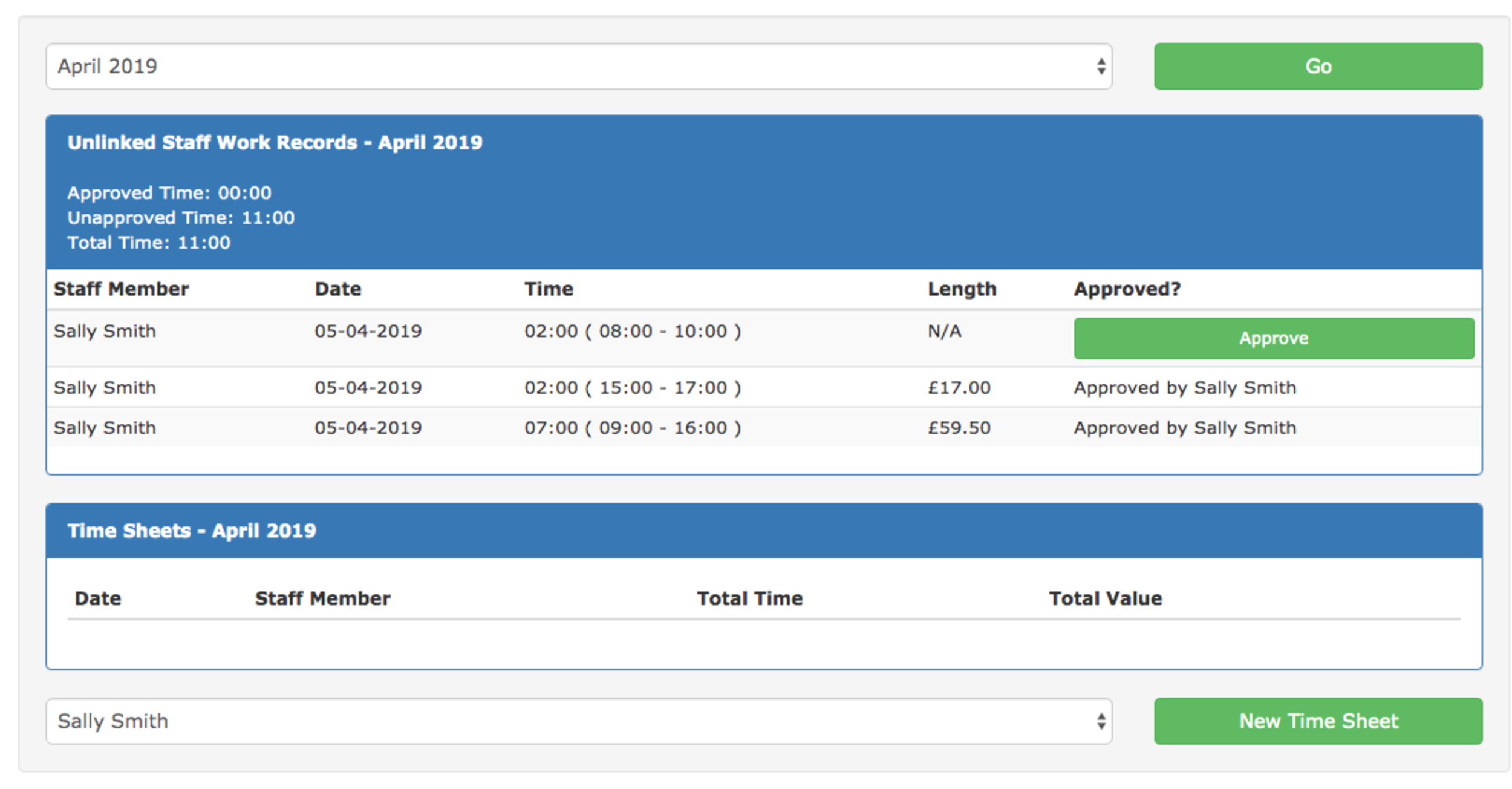The width and height of the screenshot is (1512, 789).
Task: Click the Time column header
Action: (548, 289)
